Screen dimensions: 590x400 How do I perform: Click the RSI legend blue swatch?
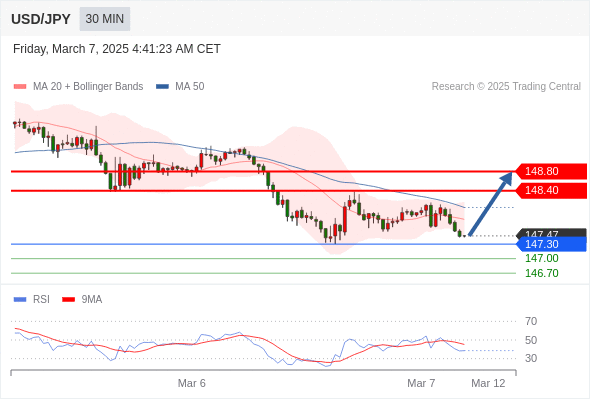pos(20,300)
